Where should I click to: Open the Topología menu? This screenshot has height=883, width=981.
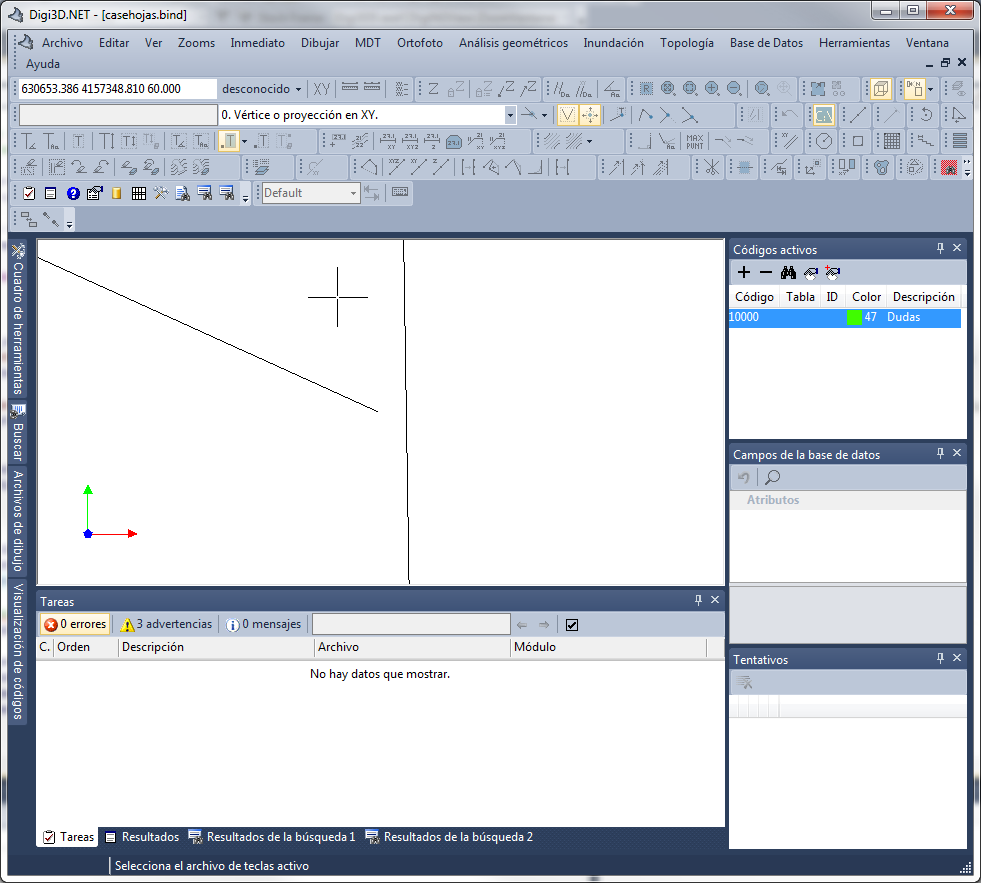pyautogui.click(x=686, y=43)
